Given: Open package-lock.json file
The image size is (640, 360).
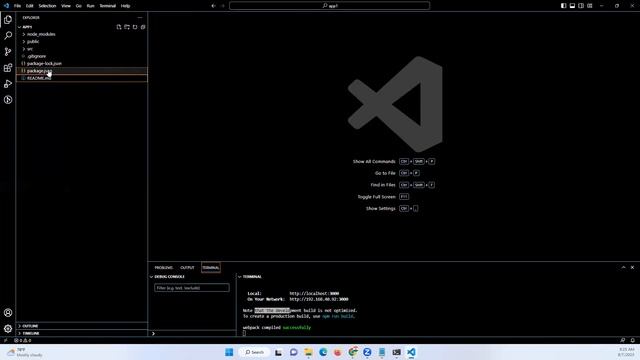Looking at the screenshot, I should point(82,64).
